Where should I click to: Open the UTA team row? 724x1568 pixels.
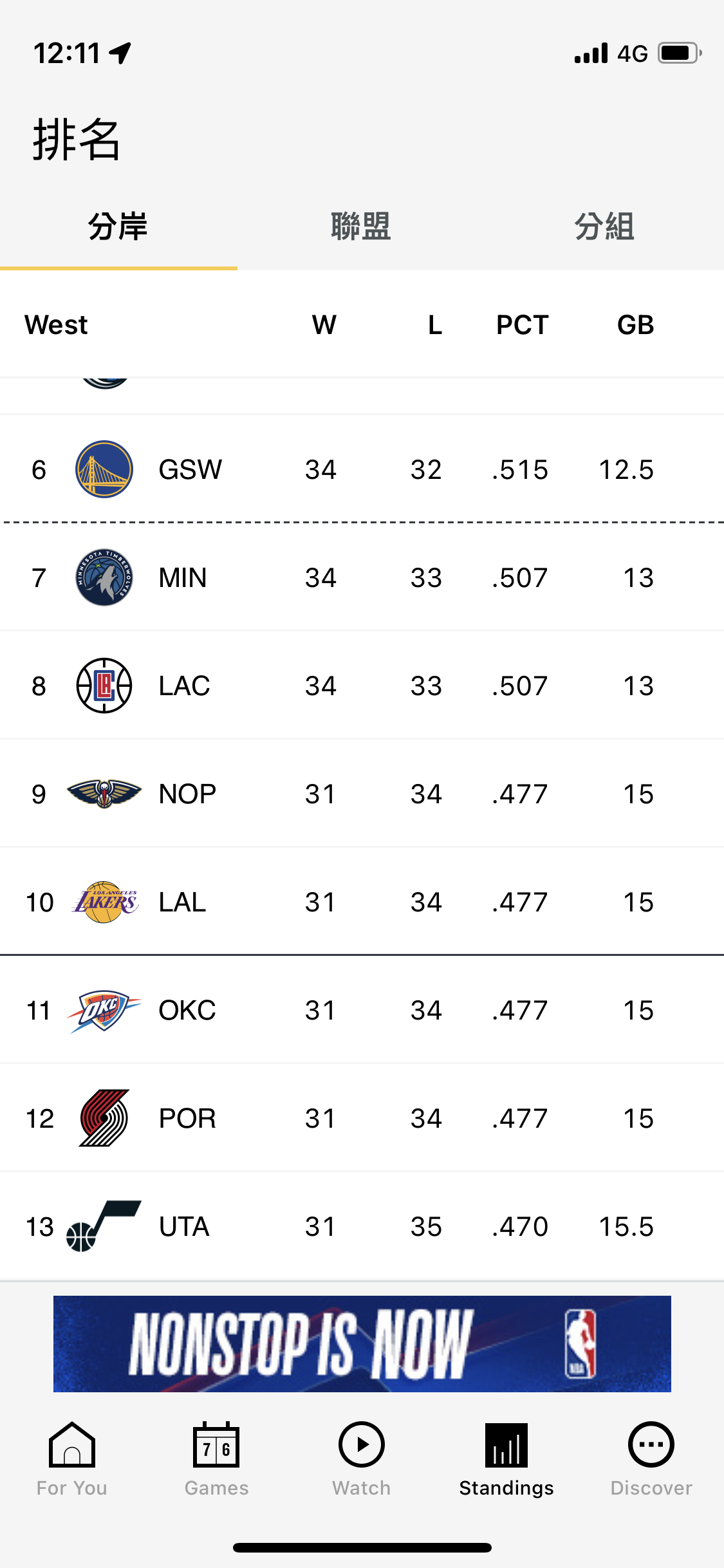(x=362, y=1226)
